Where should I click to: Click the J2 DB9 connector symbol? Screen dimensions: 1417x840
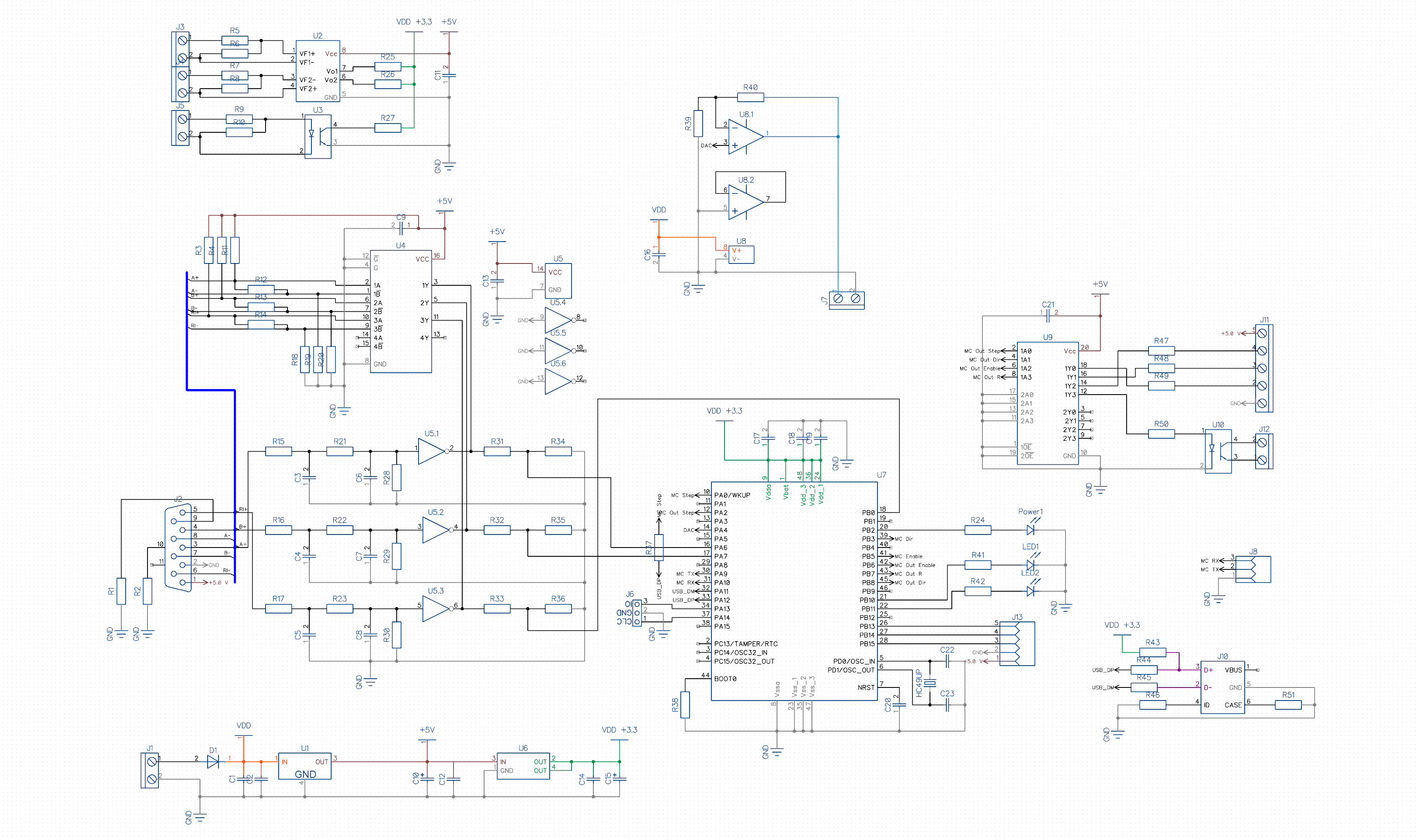click(178, 548)
